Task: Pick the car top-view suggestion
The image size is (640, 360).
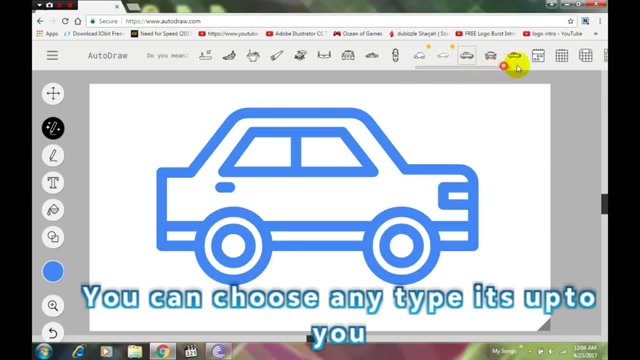Action: (x=395, y=56)
